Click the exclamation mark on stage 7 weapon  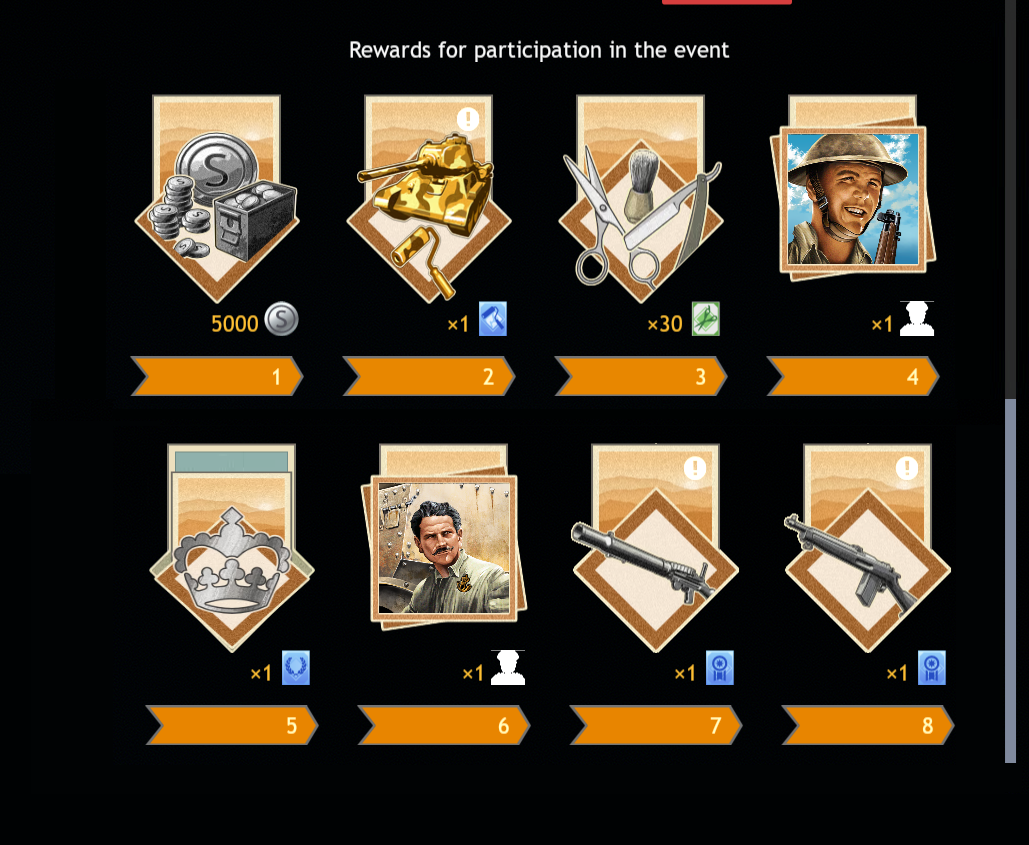point(695,468)
